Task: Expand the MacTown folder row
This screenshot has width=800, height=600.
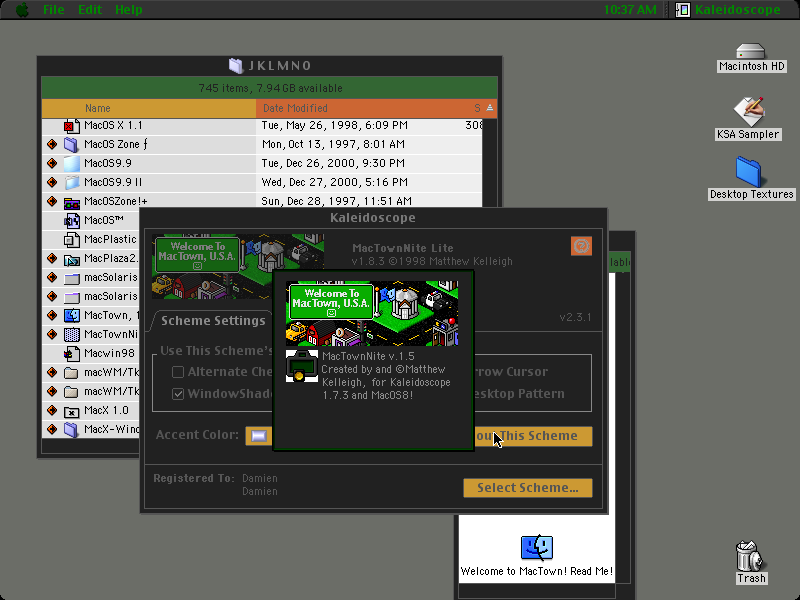Action: [52, 315]
